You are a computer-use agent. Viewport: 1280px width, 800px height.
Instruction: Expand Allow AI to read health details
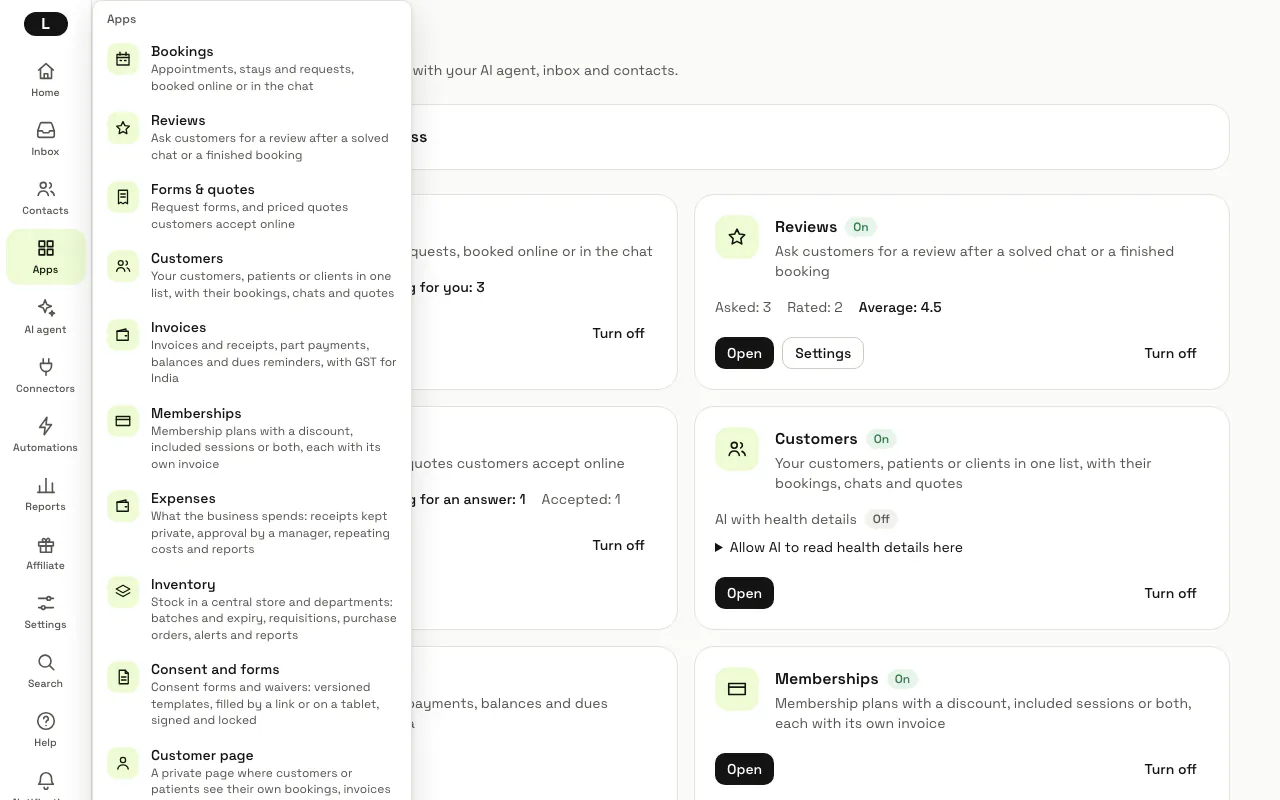838,547
